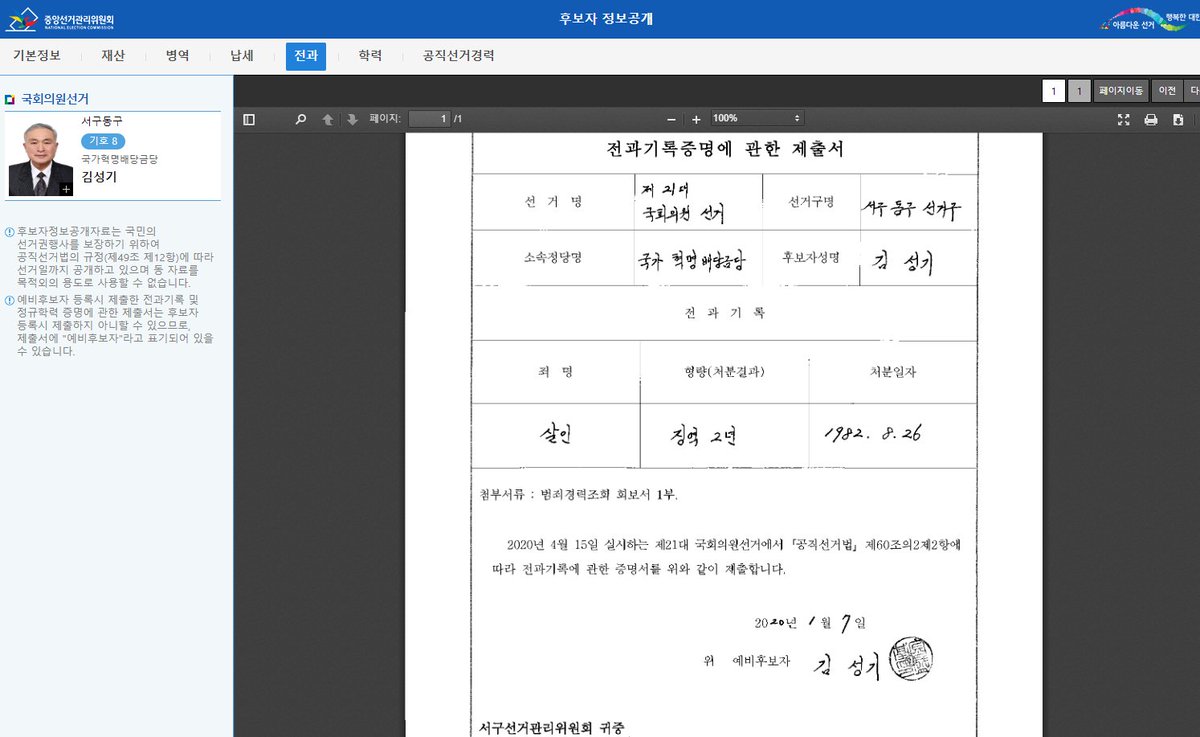This screenshot has height=737, width=1200.
Task: Click the 이전 page button
Action: [1166, 91]
